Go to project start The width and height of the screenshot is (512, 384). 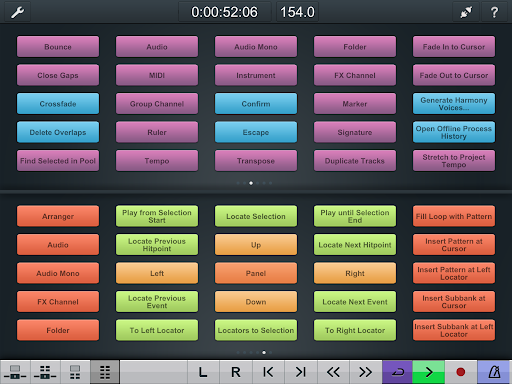tap(268, 372)
